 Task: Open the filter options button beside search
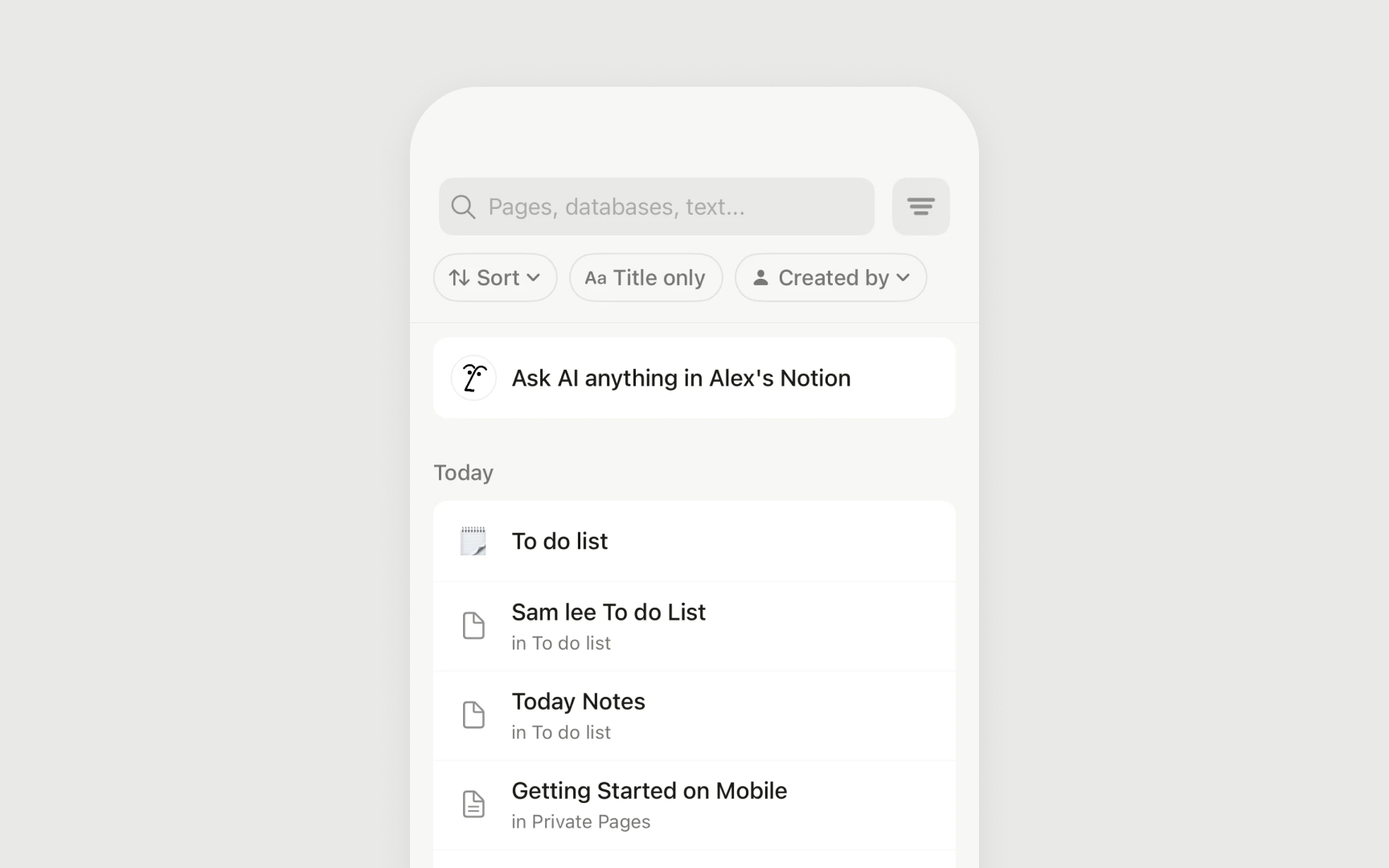(x=920, y=207)
